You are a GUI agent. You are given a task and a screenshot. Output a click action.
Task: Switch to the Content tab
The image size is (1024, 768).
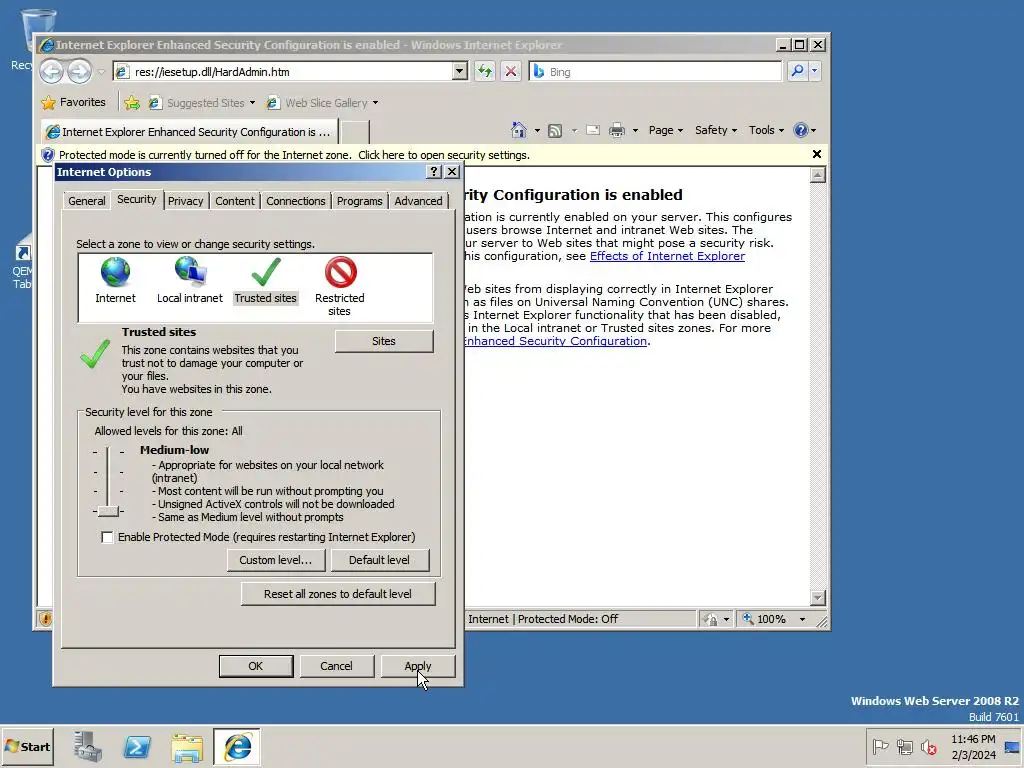(235, 201)
